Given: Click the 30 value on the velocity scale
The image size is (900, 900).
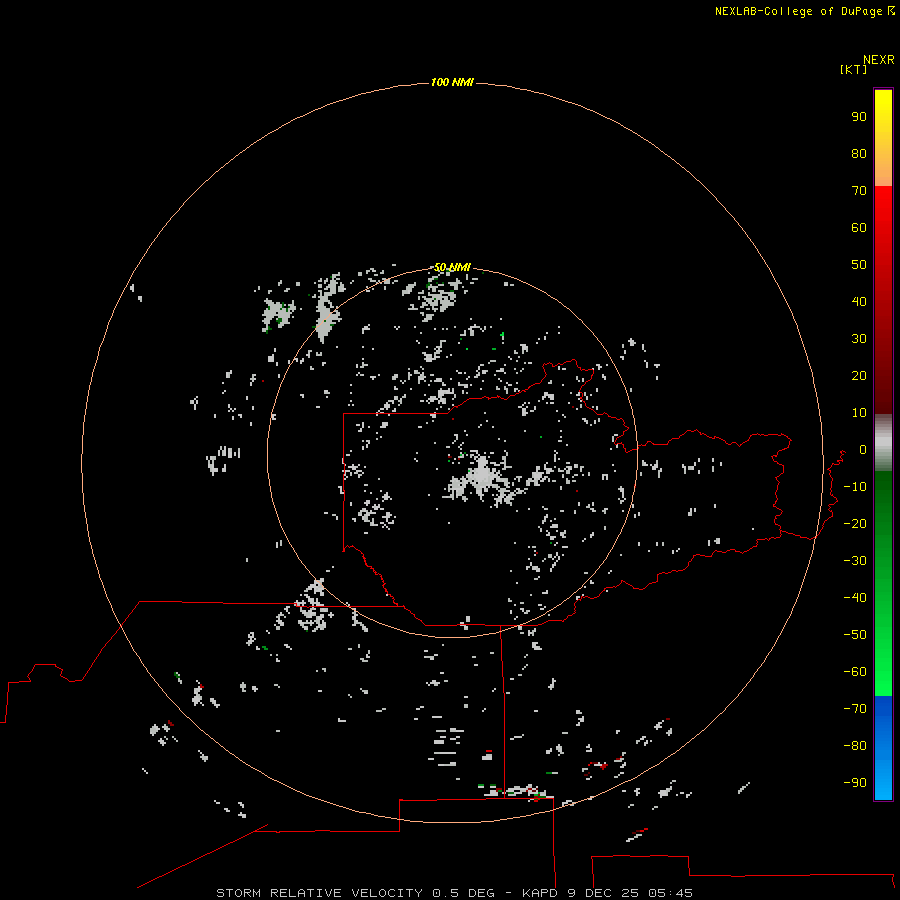Looking at the screenshot, I should pyautogui.click(x=859, y=339).
